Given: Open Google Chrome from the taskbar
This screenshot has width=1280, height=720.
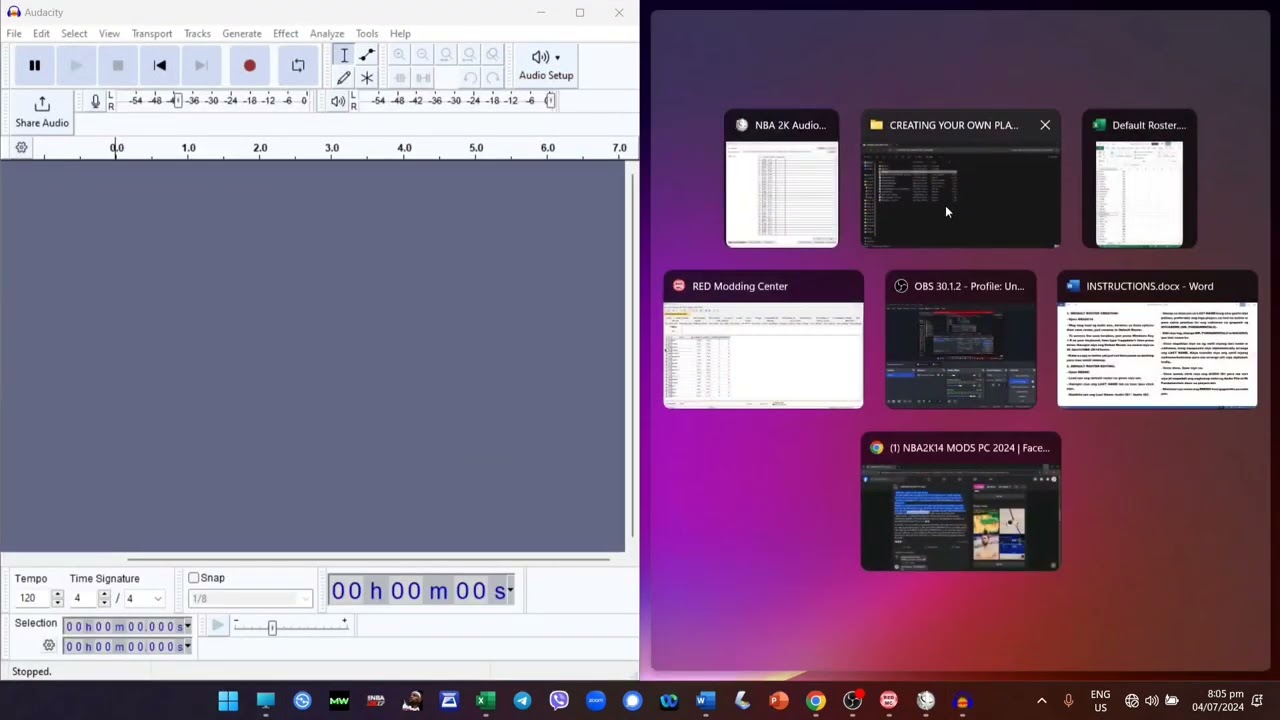Looking at the screenshot, I should pos(816,701).
